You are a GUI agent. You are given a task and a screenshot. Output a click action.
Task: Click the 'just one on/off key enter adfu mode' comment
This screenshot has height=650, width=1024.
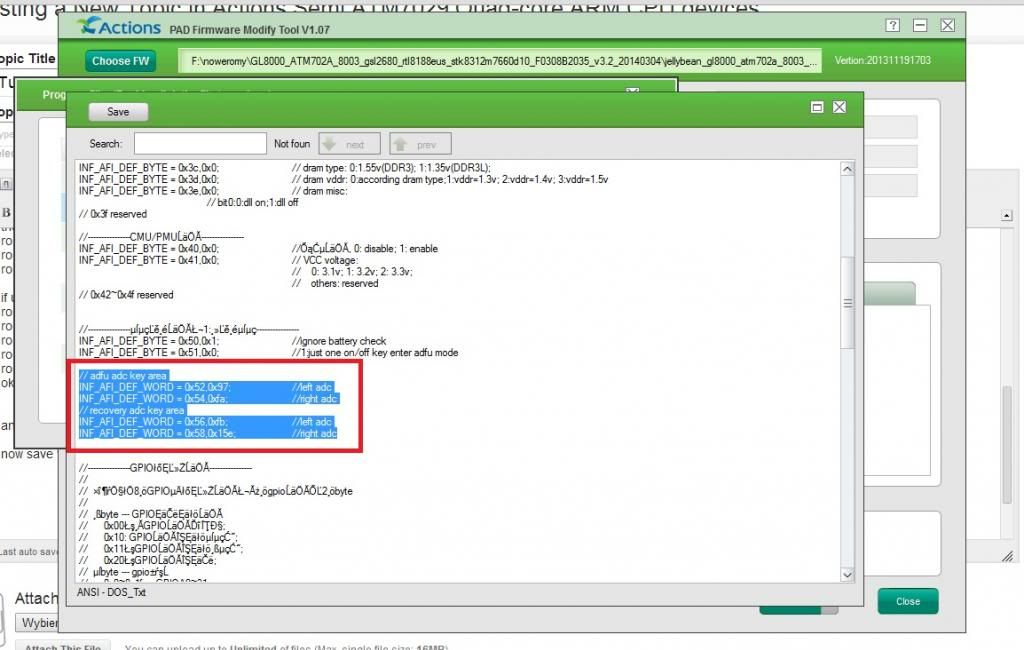click(382, 353)
